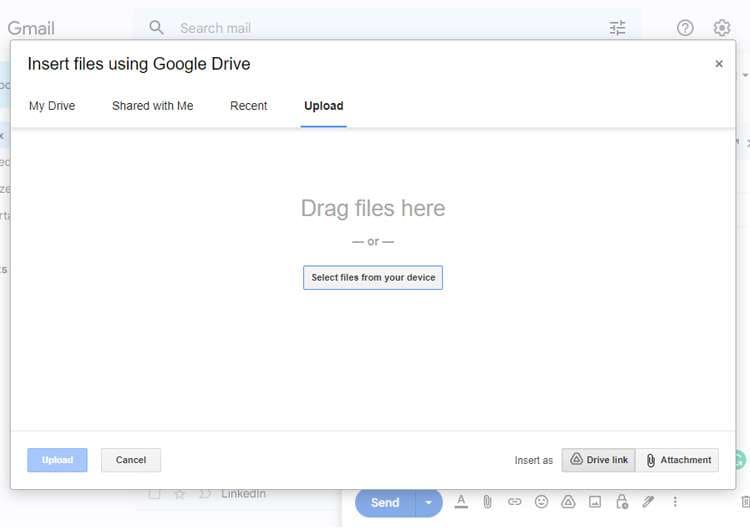Screen dimensions: 750x528
Task: Click the search magnifier icon
Action: tap(156, 28)
